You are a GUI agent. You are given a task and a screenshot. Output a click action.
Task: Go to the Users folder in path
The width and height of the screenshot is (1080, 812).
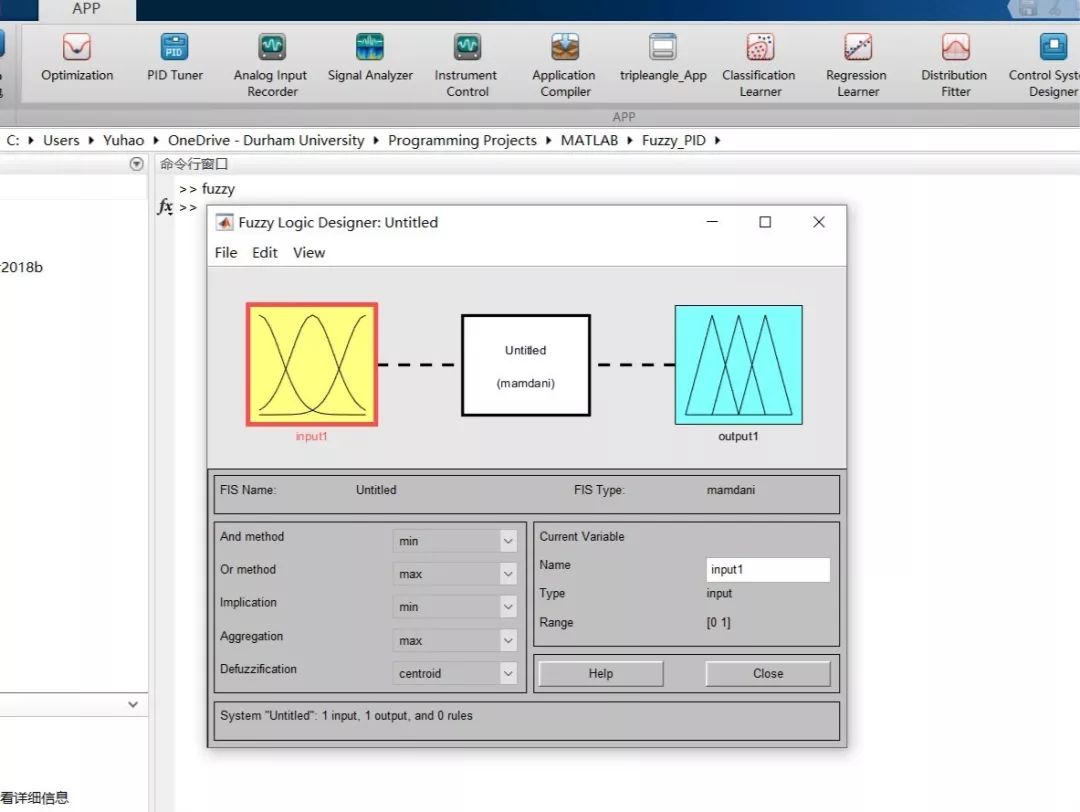[61, 140]
